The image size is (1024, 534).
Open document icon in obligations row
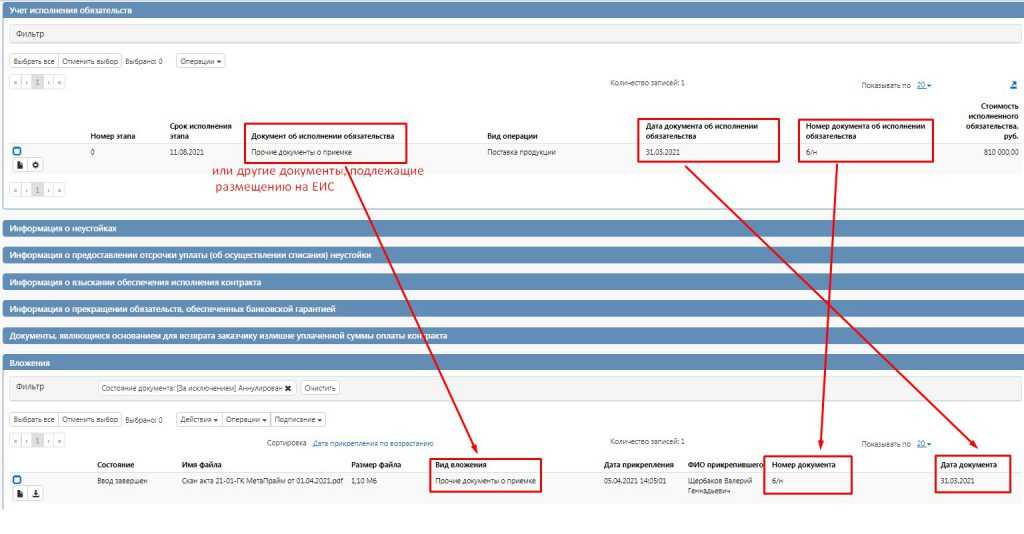[x=20, y=165]
